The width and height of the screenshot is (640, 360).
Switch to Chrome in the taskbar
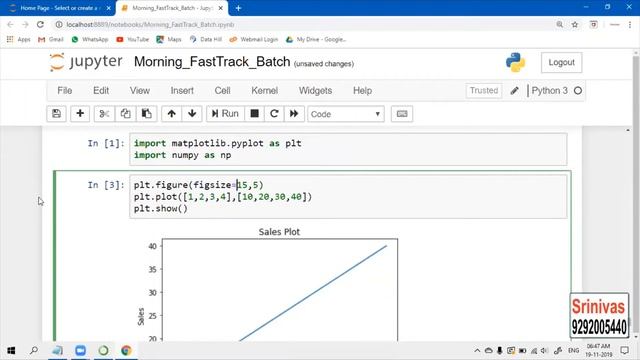point(126,351)
